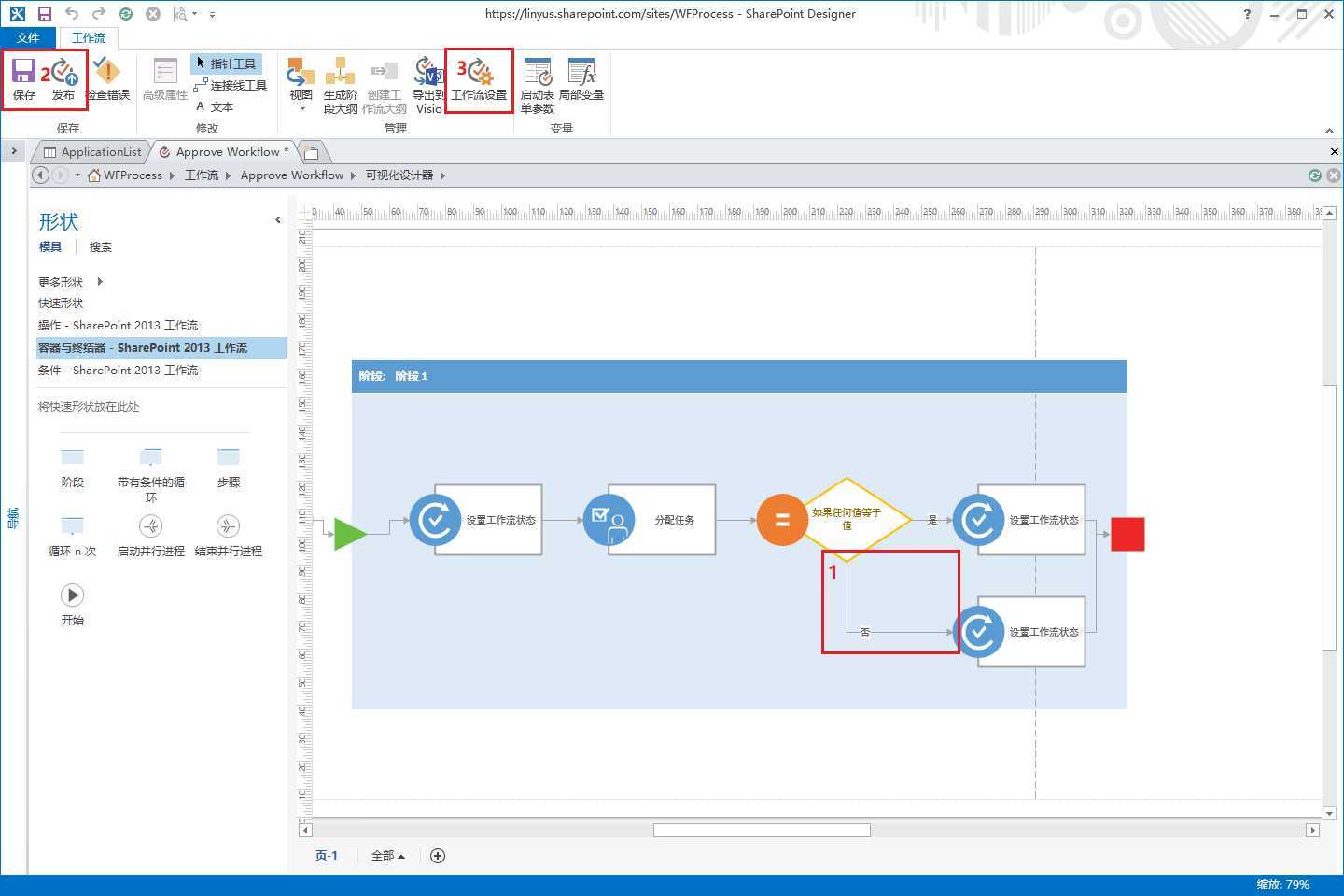Select the 如果任何值等于值 condition diamond
Viewport: 1344px width, 896px height.
click(847, 519)
